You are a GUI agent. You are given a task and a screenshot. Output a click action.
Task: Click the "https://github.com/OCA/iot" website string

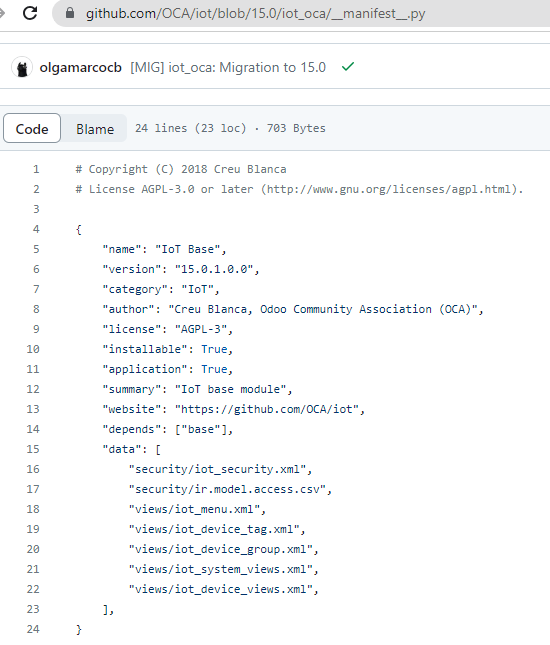coord(267,409)
